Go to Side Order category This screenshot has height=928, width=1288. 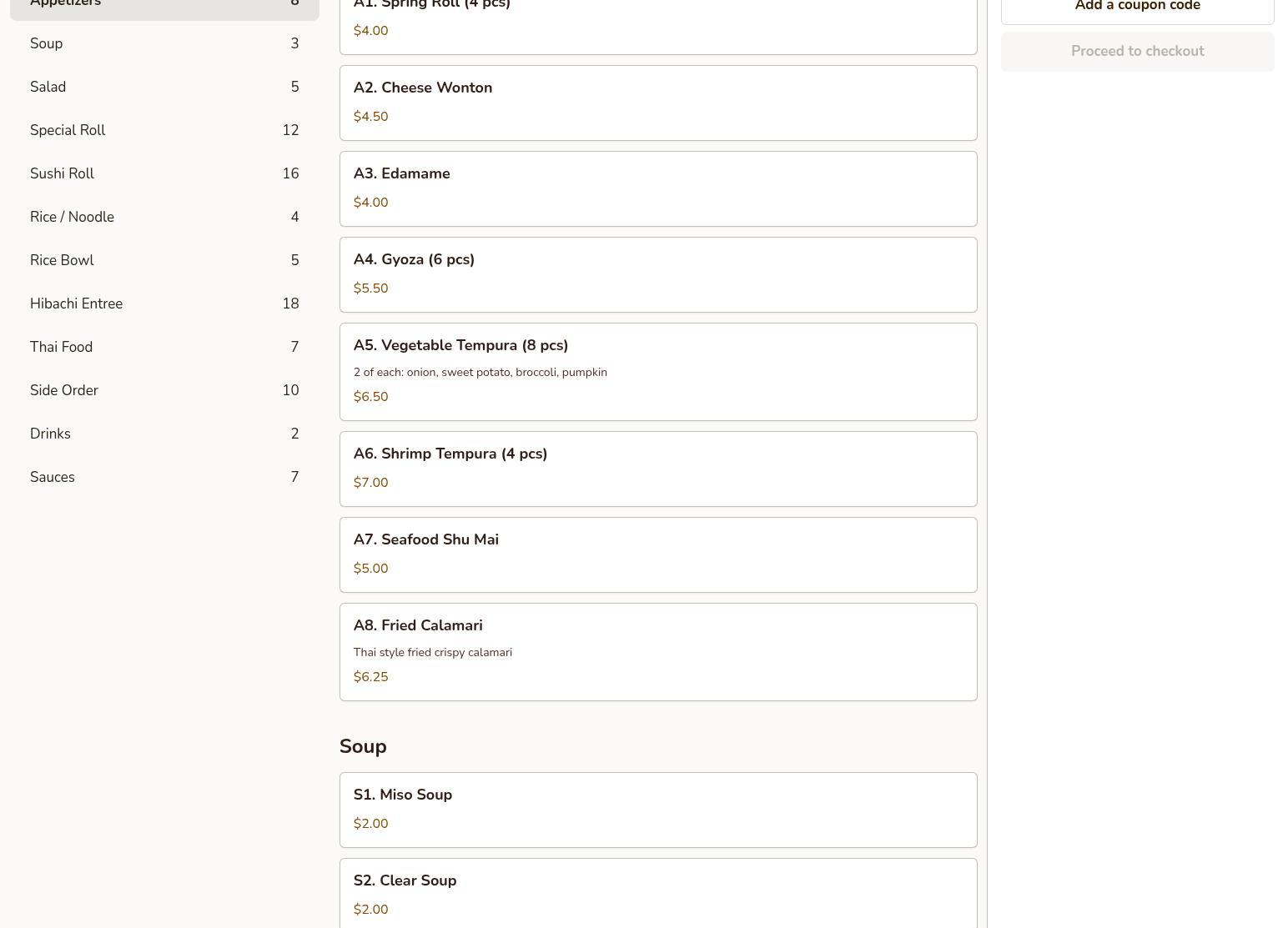(164, 390)
